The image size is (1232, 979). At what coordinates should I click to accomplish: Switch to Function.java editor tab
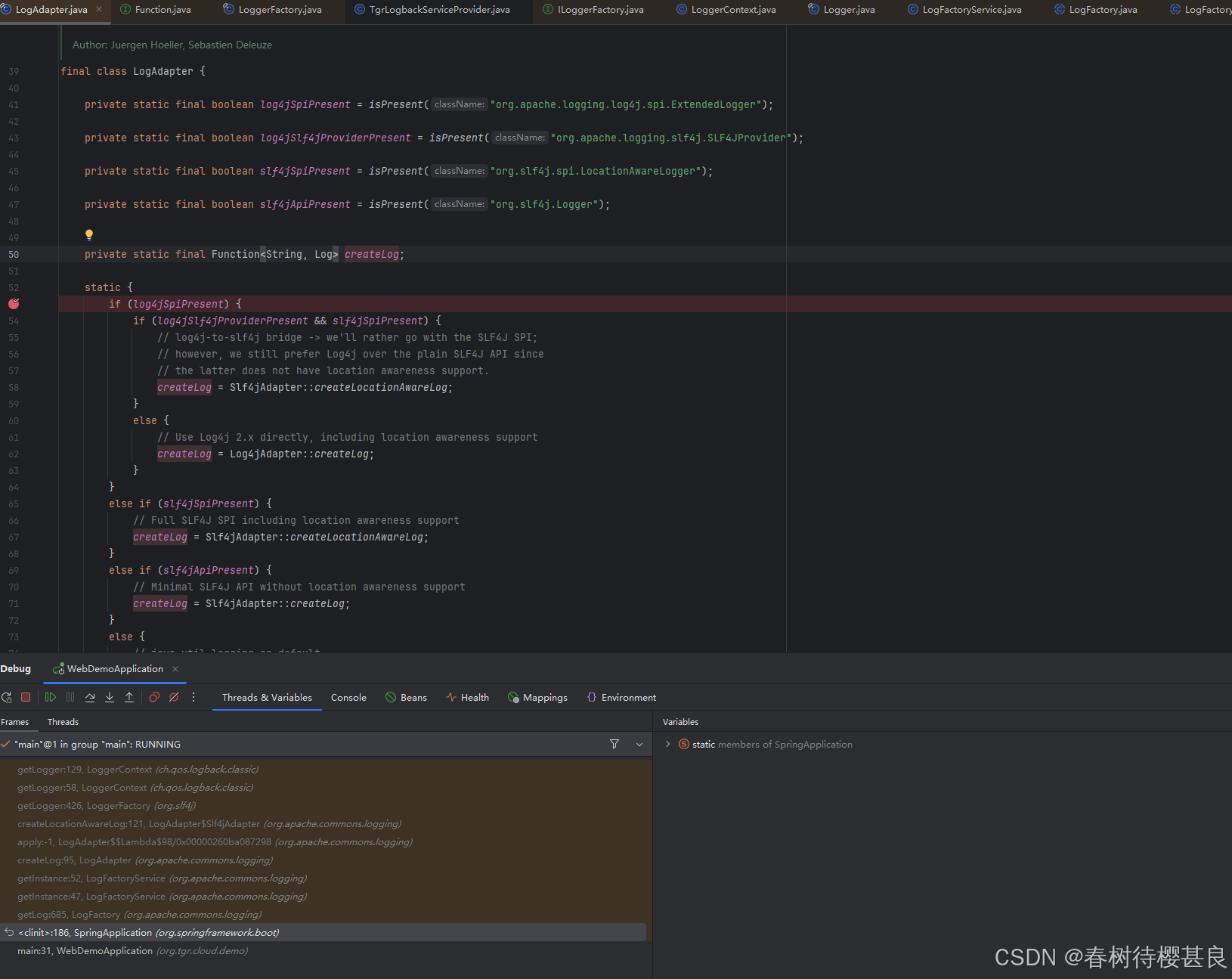click(x=155, y=10)
